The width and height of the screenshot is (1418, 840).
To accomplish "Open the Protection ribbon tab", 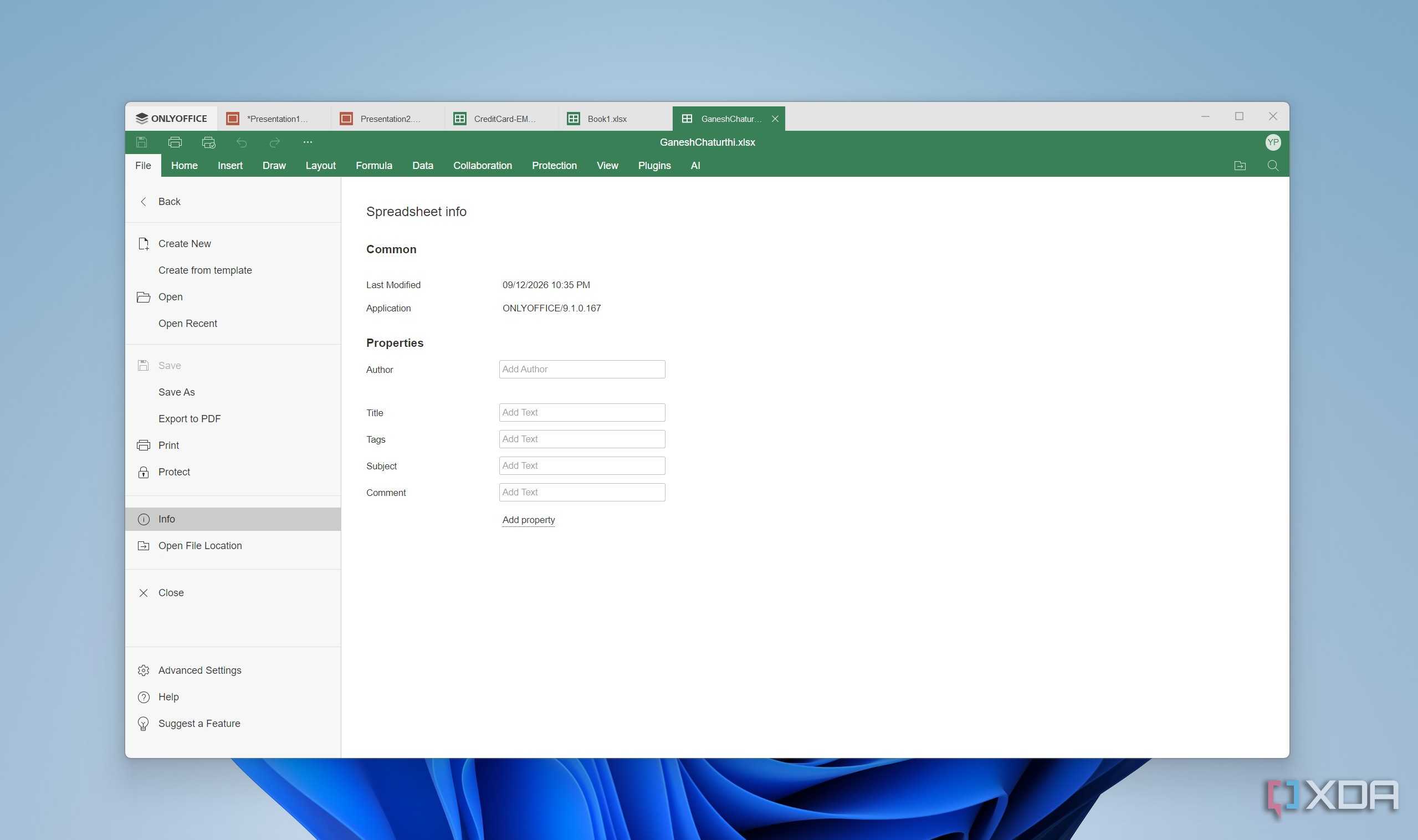I will [554, 166].
